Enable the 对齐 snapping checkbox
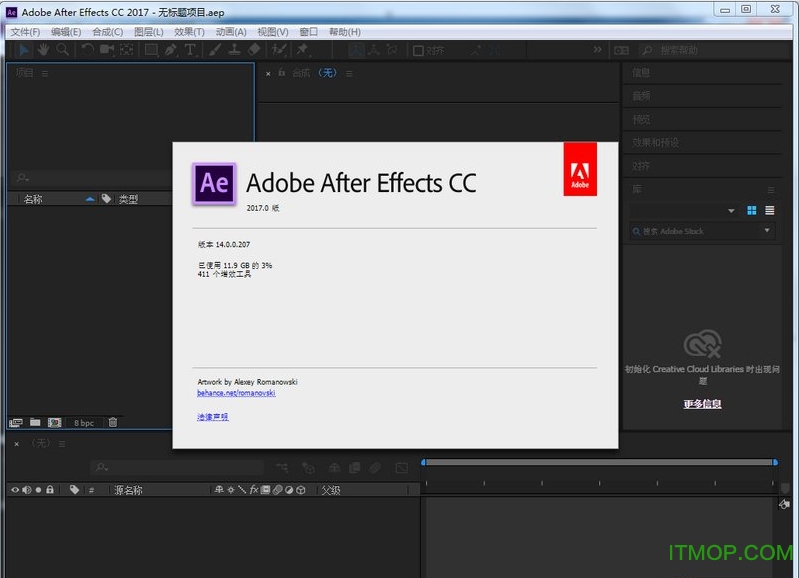 pos(418,51)
